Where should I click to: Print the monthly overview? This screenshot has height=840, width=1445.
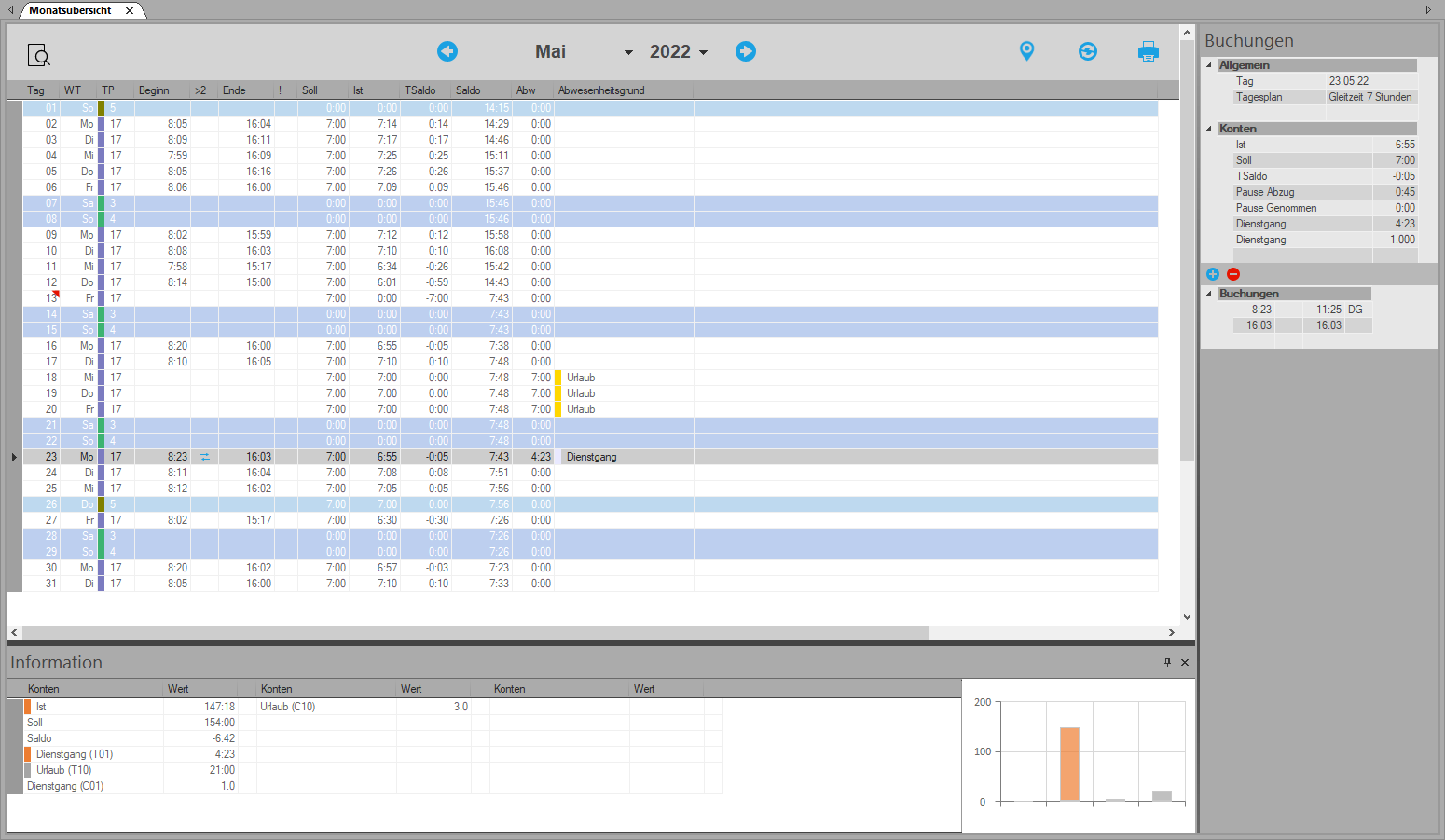click(1149, 51)
